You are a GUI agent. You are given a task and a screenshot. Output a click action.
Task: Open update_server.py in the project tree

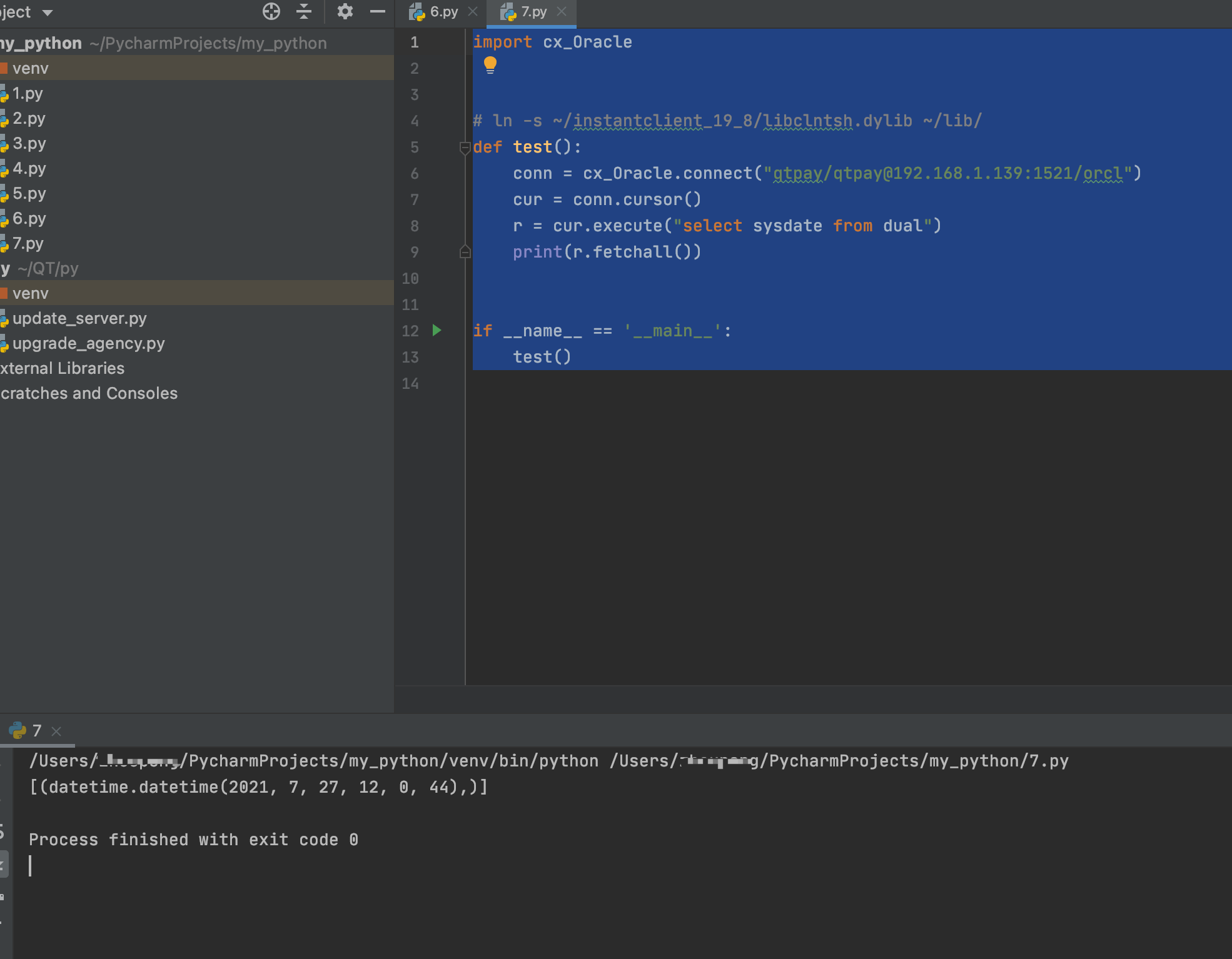pyautogui.click(x=79, y=318)
